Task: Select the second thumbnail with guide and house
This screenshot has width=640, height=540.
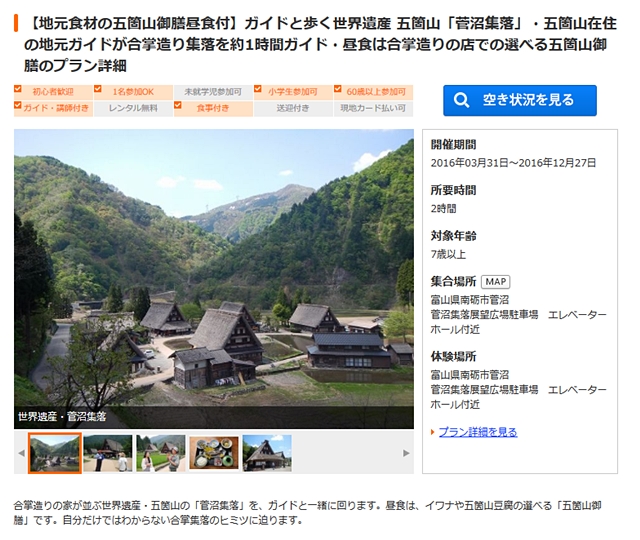Action: tap(108, 453)
